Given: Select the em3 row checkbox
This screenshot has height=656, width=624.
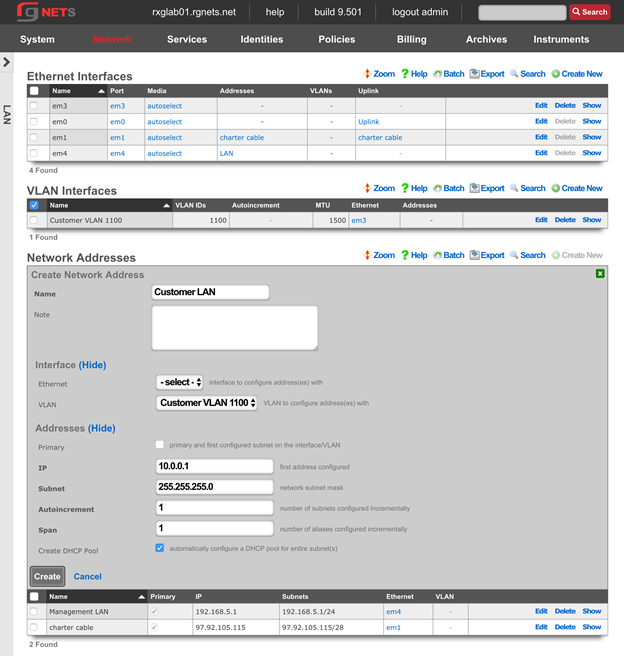Looking at the screenshot, I should (34, 105).
